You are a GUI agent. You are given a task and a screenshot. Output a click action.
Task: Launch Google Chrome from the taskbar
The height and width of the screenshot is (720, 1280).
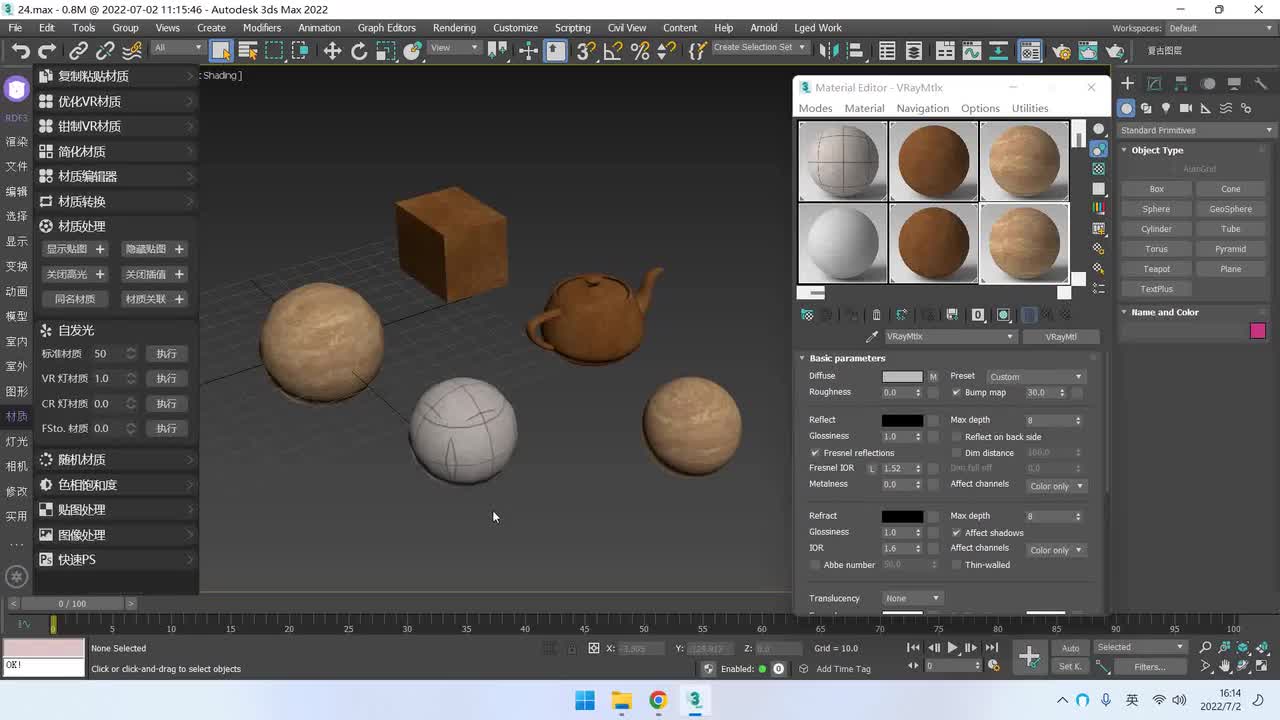point(658,700)
